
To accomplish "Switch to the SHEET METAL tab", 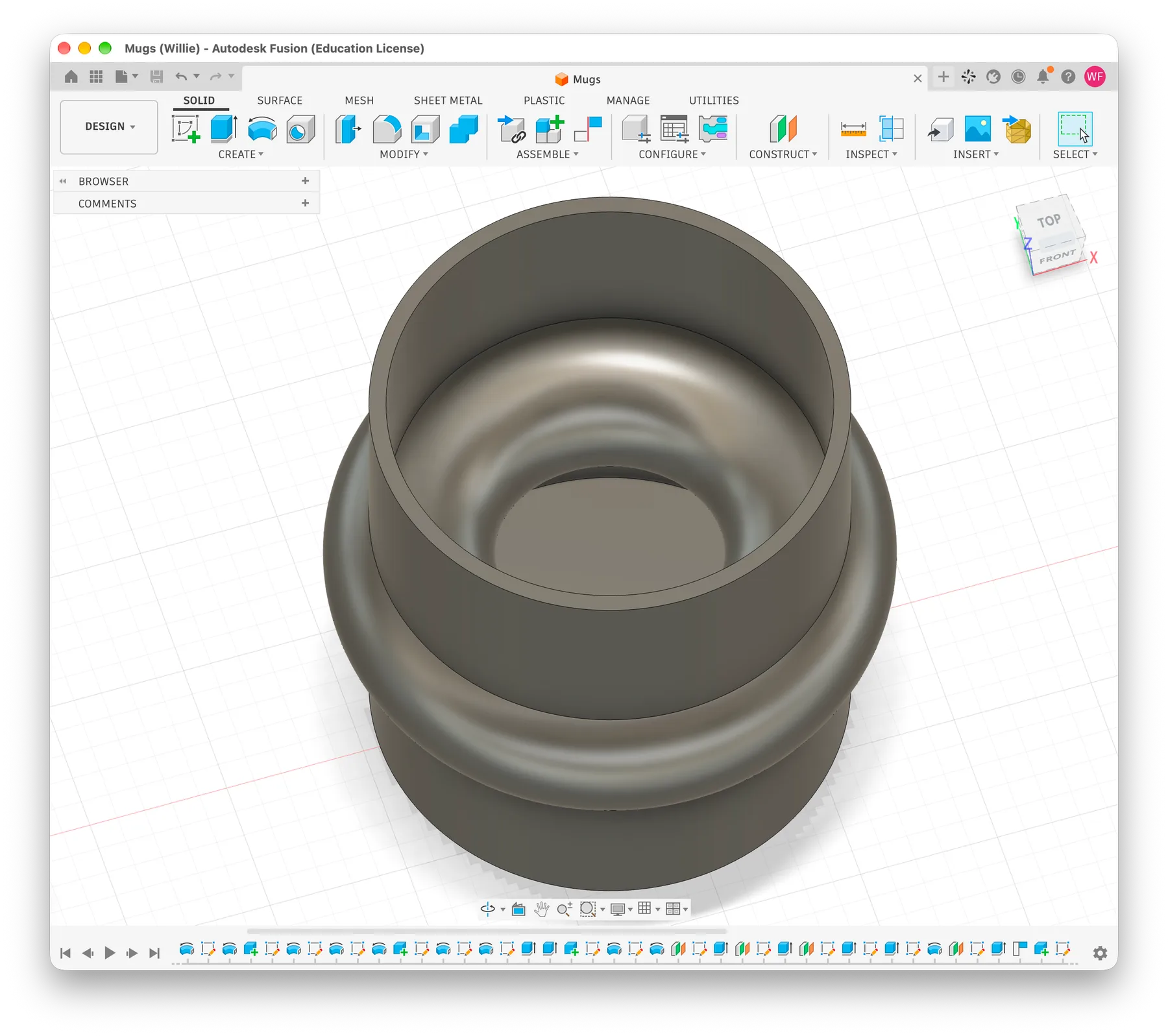I will coord(448,101).
